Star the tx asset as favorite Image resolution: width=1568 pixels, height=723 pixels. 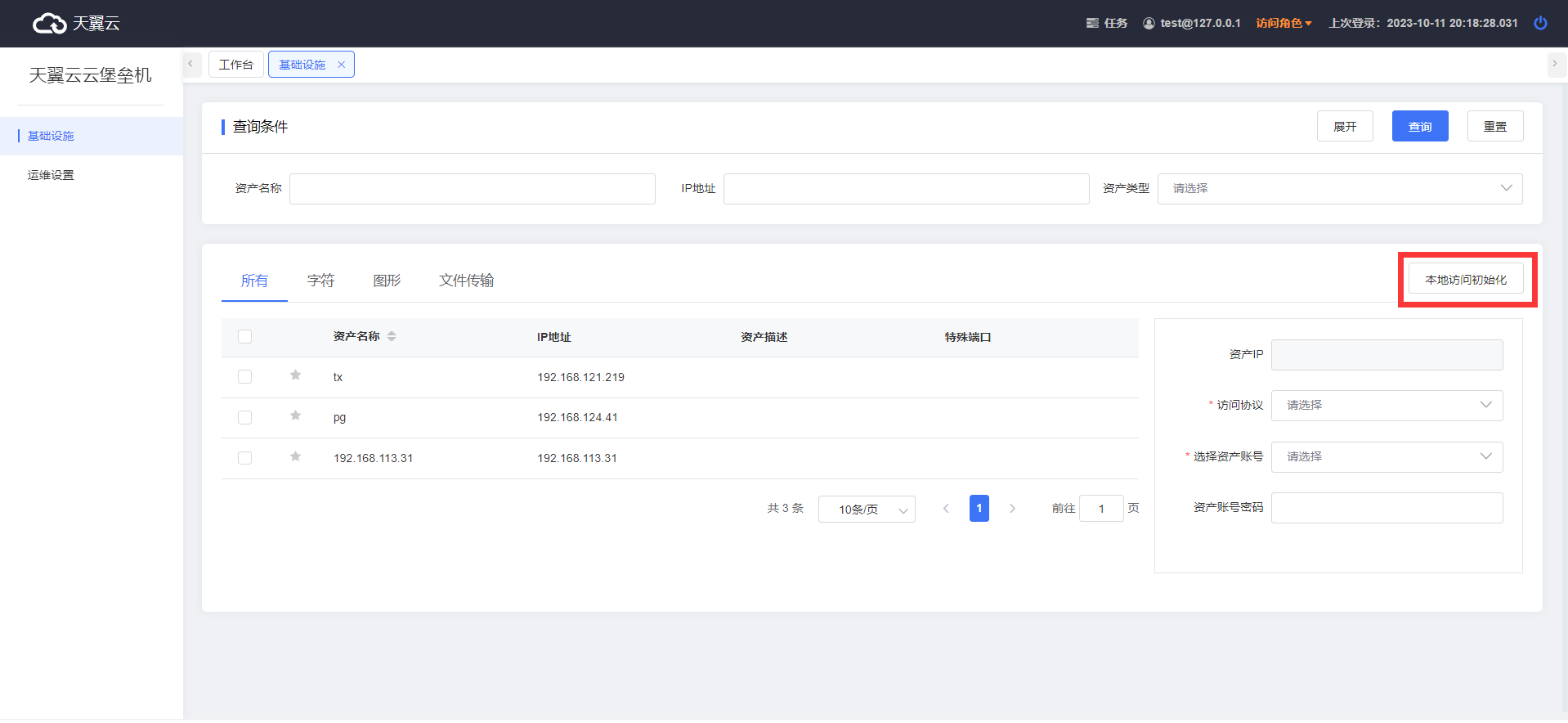295,375
